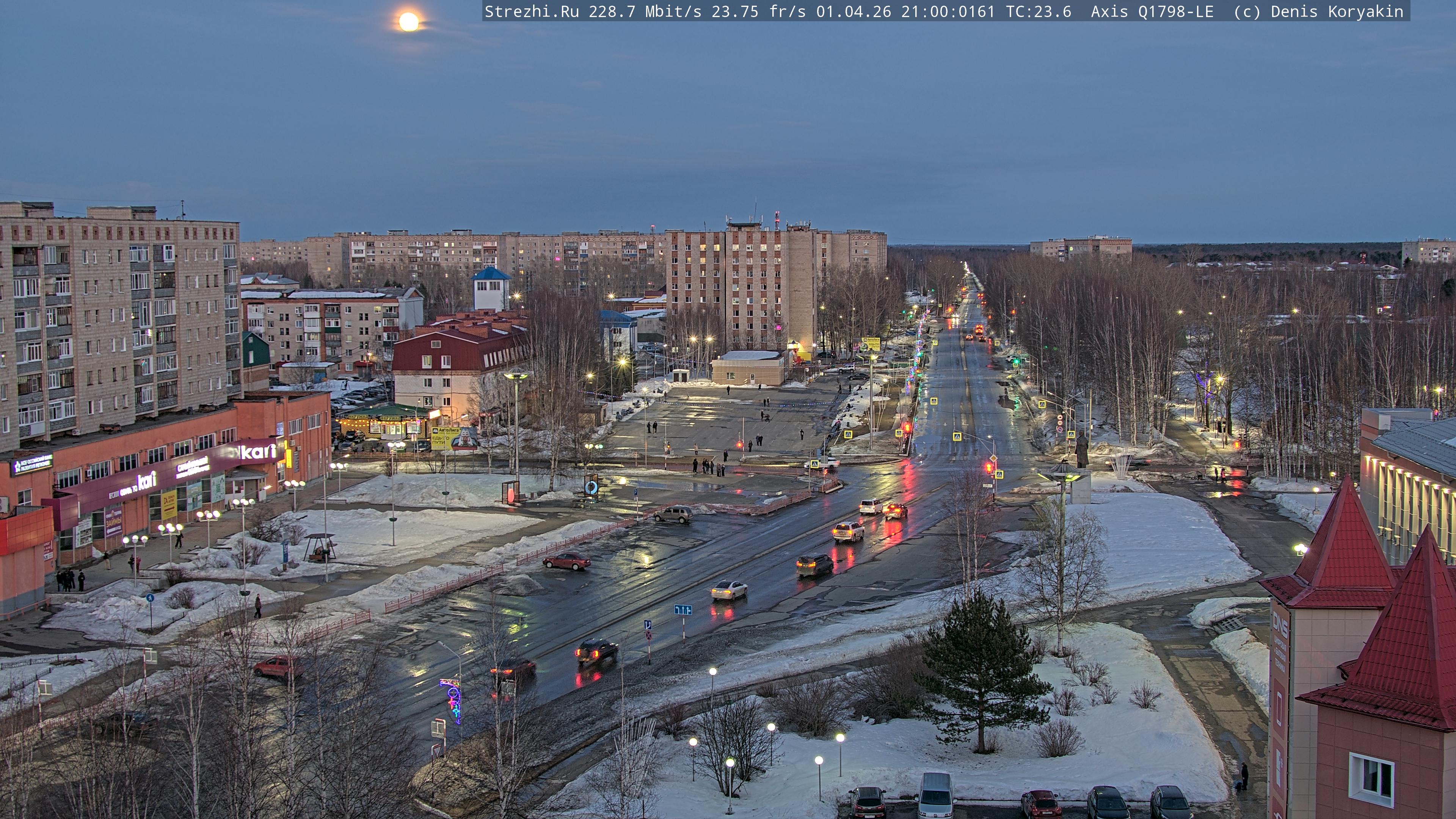
Task: Click the ЗАЙМЫ storefront sign
Action: (x=114, y=523)
